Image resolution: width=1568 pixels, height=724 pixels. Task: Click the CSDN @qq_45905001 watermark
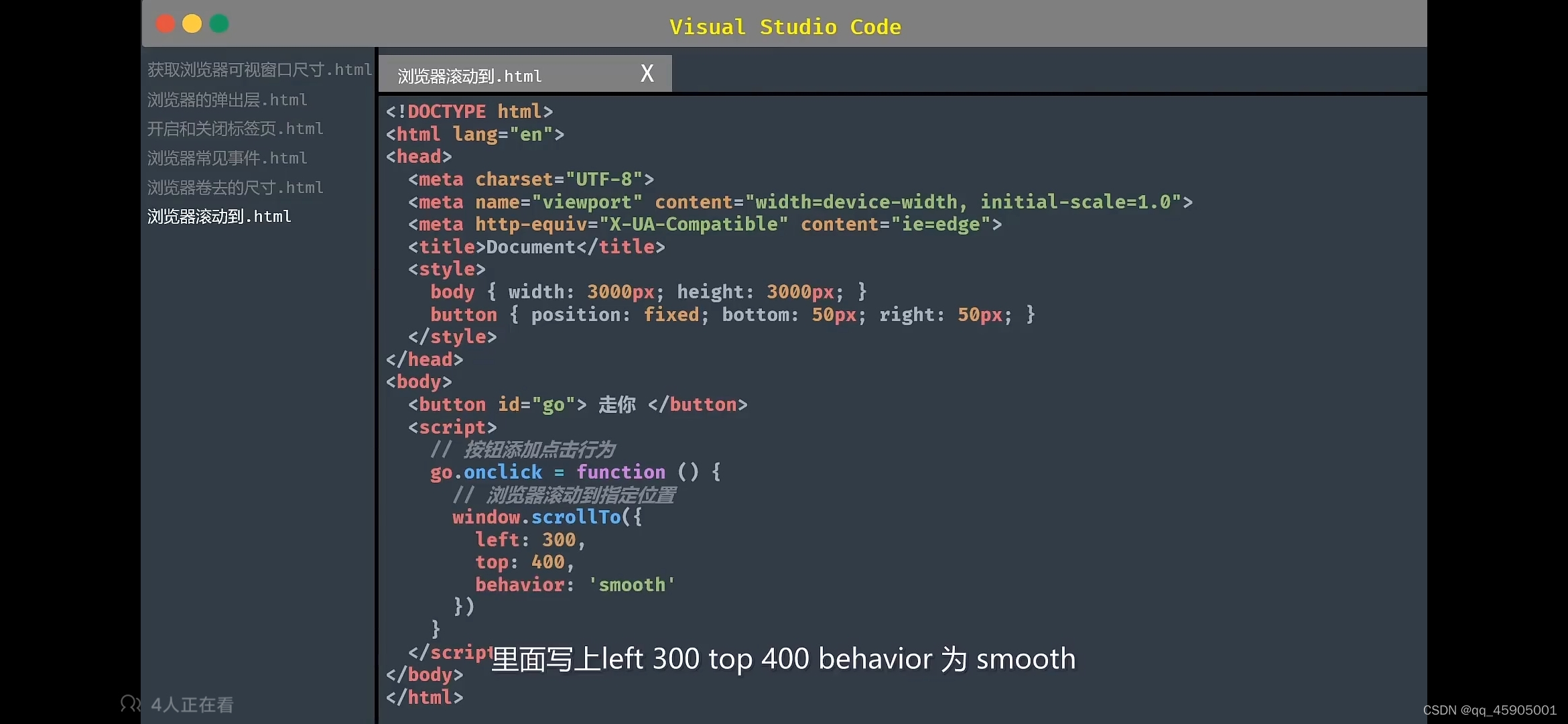1489,710
